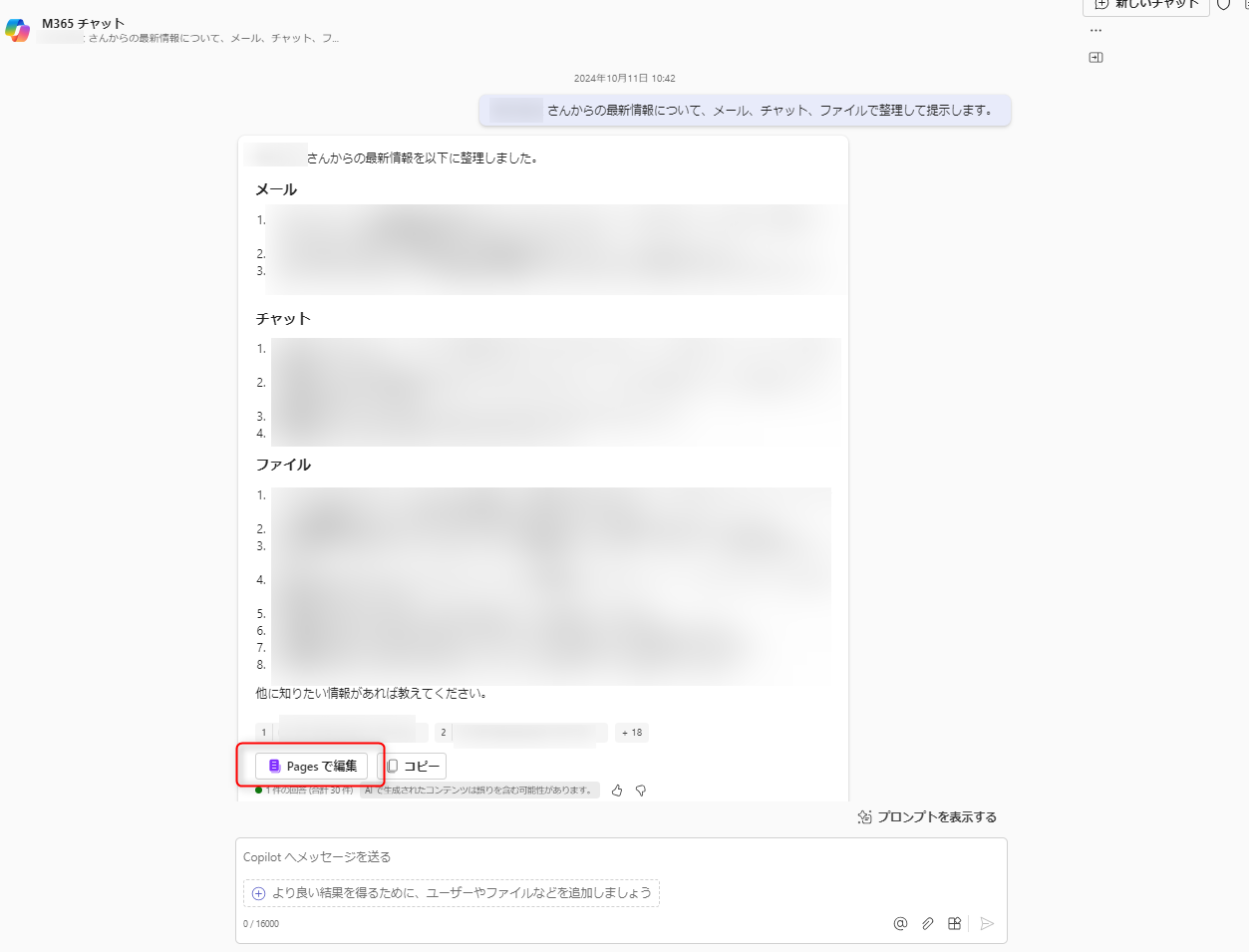The image size is (1249, 952).
Task: Click the add users or files suggestion box
Action: [452, 893]
